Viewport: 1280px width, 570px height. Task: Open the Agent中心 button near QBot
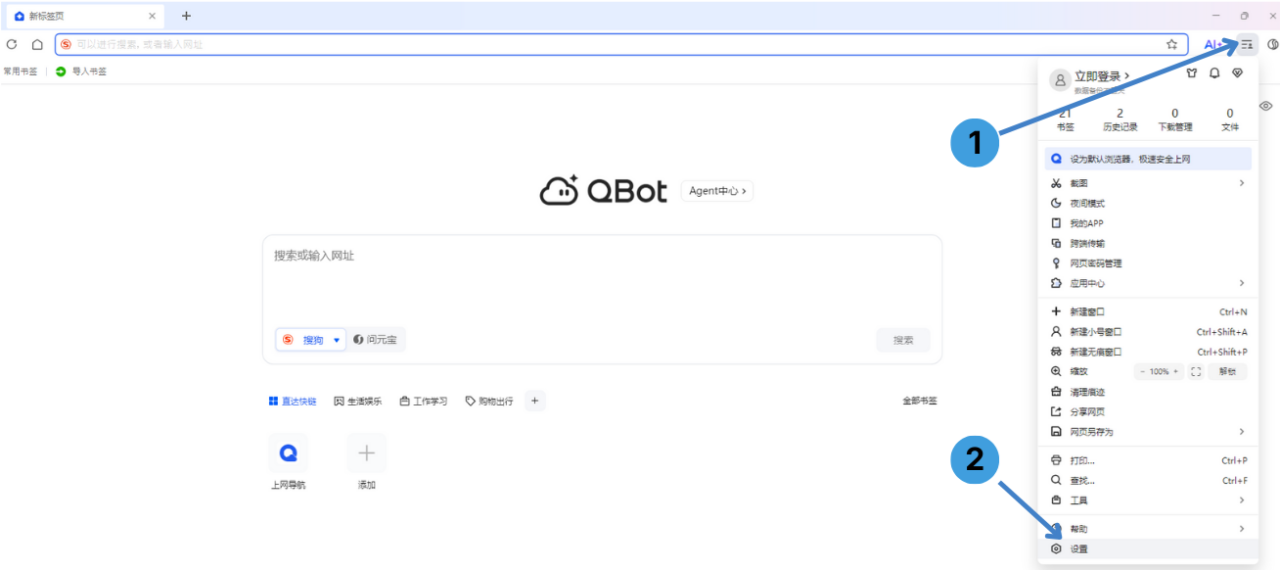717,191
